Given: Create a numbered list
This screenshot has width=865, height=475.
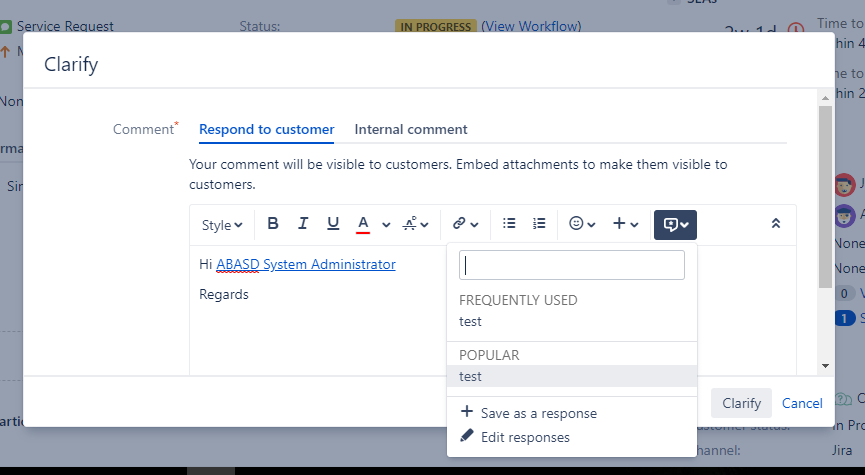Looking at the screenshot, I should 539,223.
